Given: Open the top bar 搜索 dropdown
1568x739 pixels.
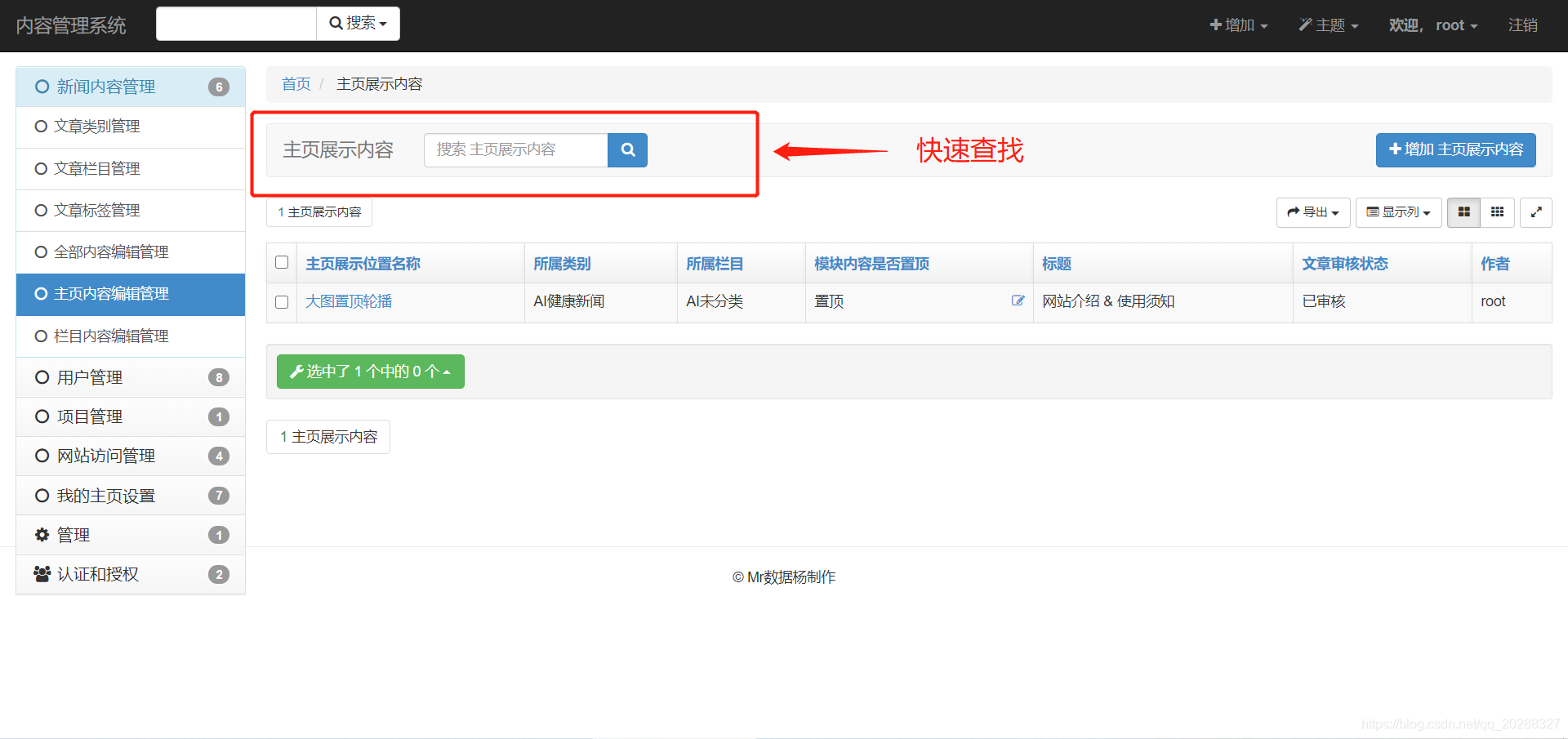Looking at the screenshot, I should point(358,24).
